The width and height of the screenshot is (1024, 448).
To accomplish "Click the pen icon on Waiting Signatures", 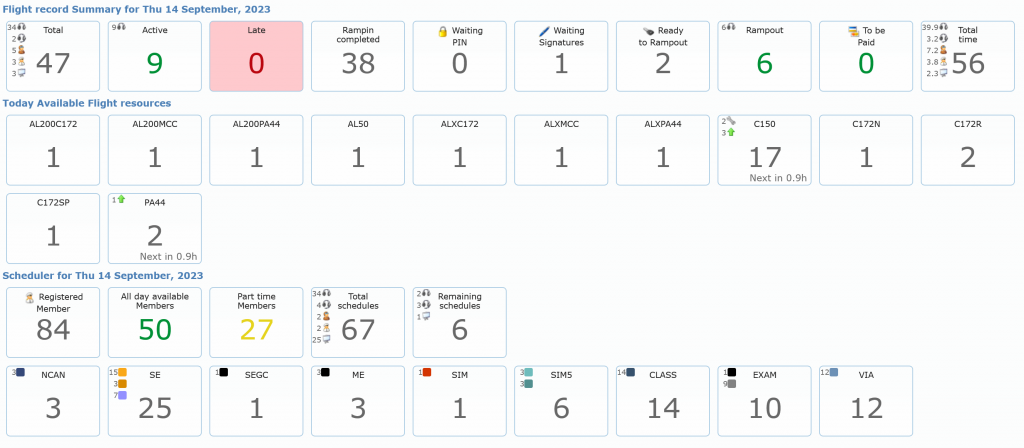I will [x=544, y=32].
